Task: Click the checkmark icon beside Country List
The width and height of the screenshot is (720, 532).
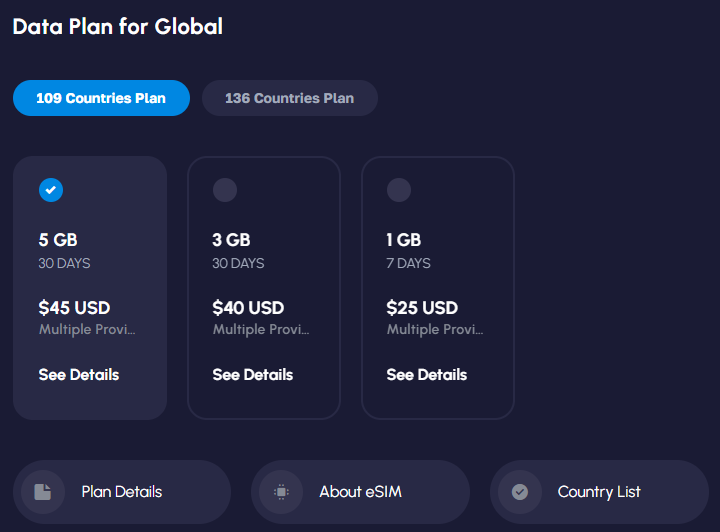Action: (x=520, y=492)
